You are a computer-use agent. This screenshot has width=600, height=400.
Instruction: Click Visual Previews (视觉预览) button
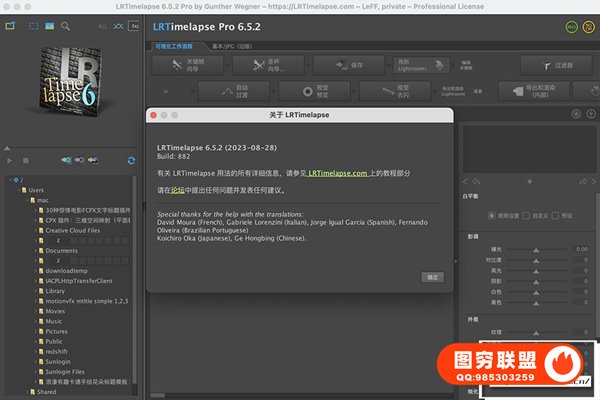[x=312, y=92]
